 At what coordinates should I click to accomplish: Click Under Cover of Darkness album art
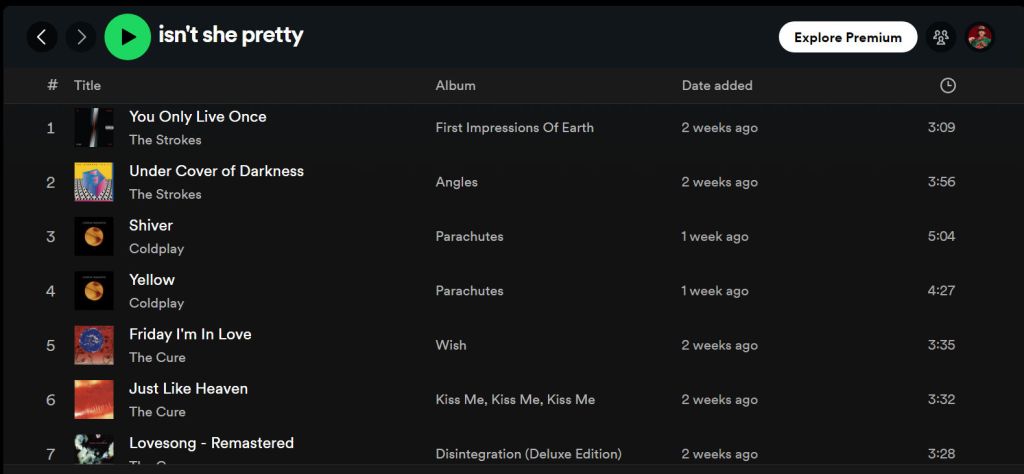click(x=94, y=182)
